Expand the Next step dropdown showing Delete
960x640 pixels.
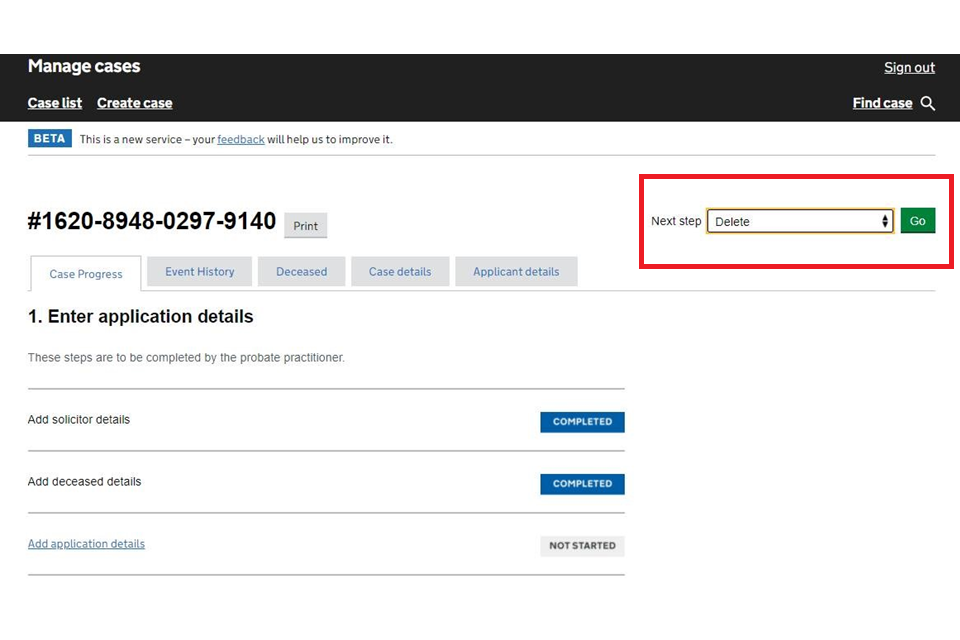click(x=799, y=221)
